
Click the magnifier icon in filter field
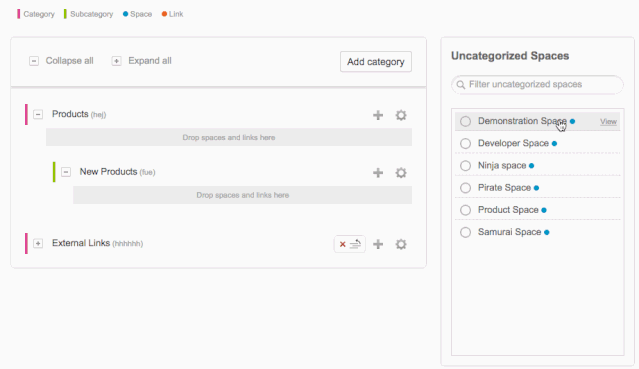pyautogui.click(x=461, y=85)
